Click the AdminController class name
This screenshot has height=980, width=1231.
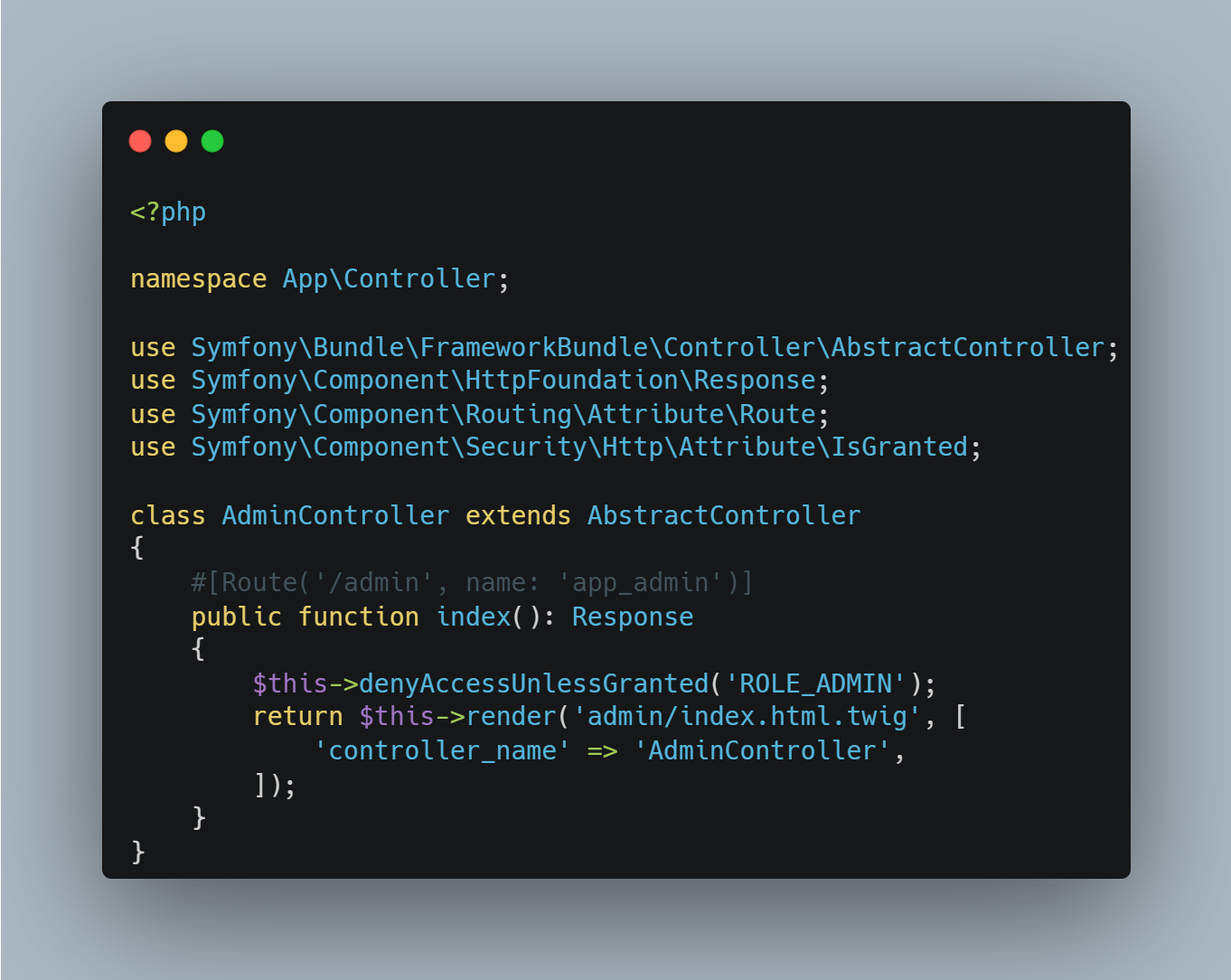(335, 516)
